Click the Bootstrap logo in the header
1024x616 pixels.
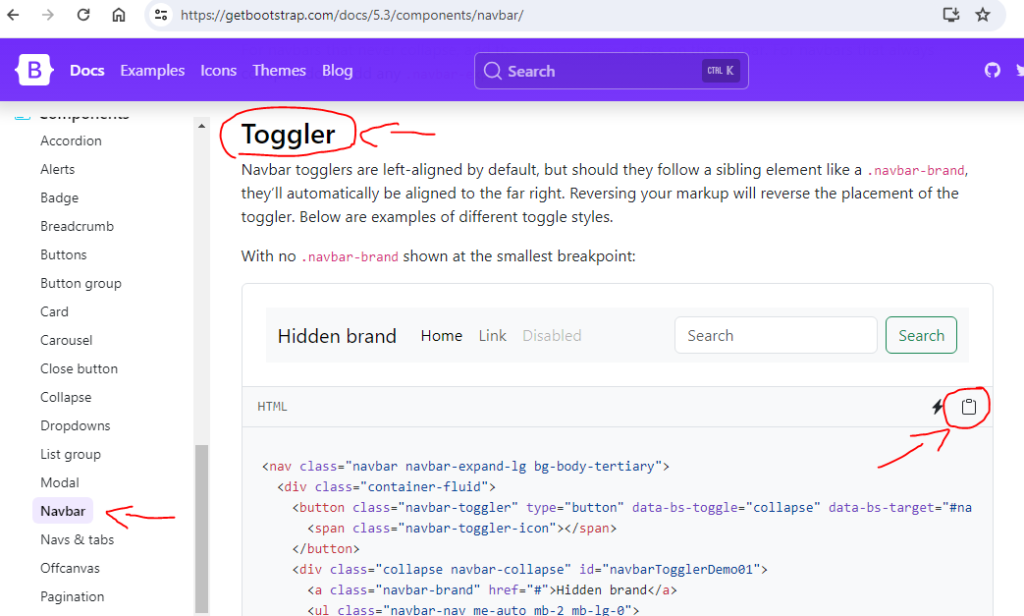[34, 70]
